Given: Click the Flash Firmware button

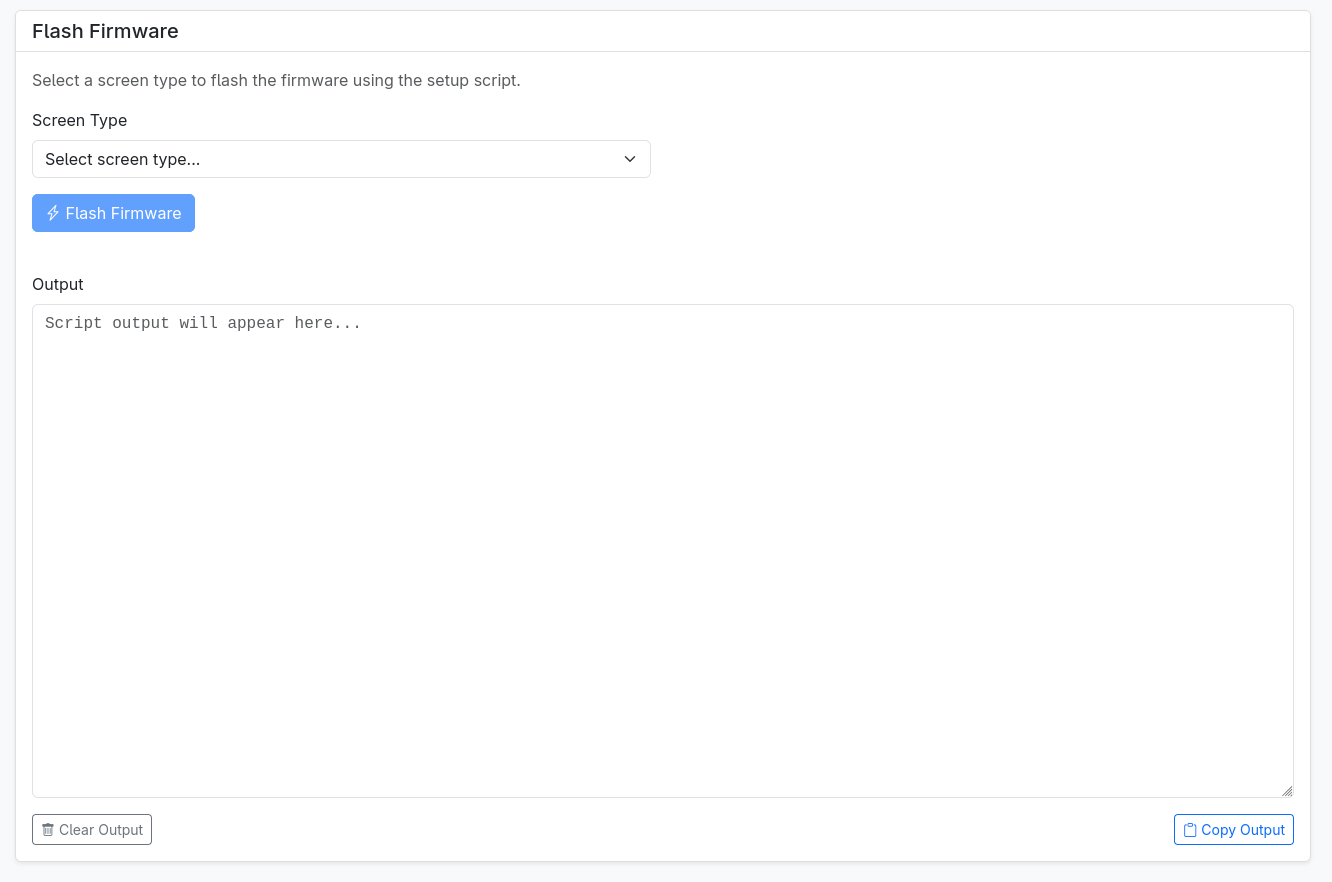Looking at the screenshot, I should click(113, 213).
